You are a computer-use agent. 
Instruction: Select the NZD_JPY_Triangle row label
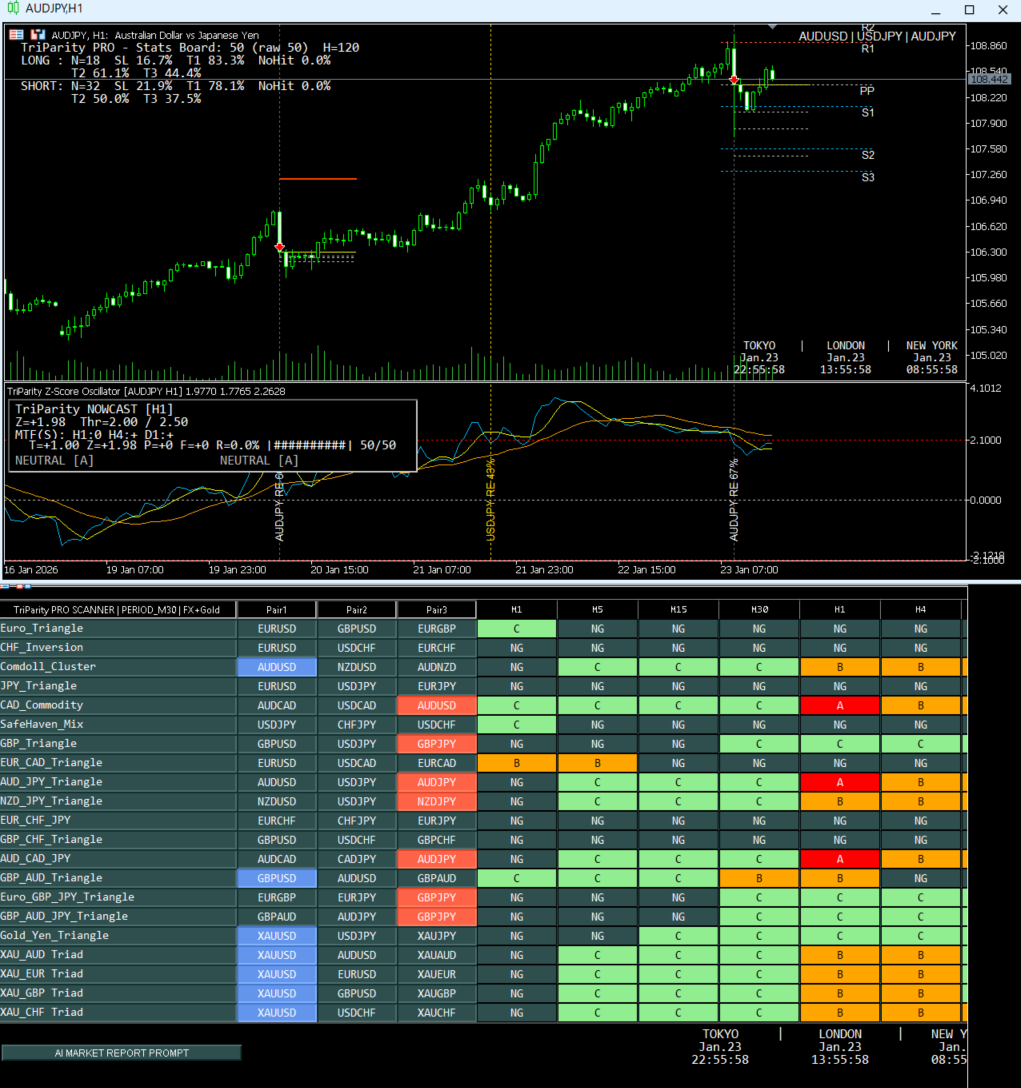[51, 801]
